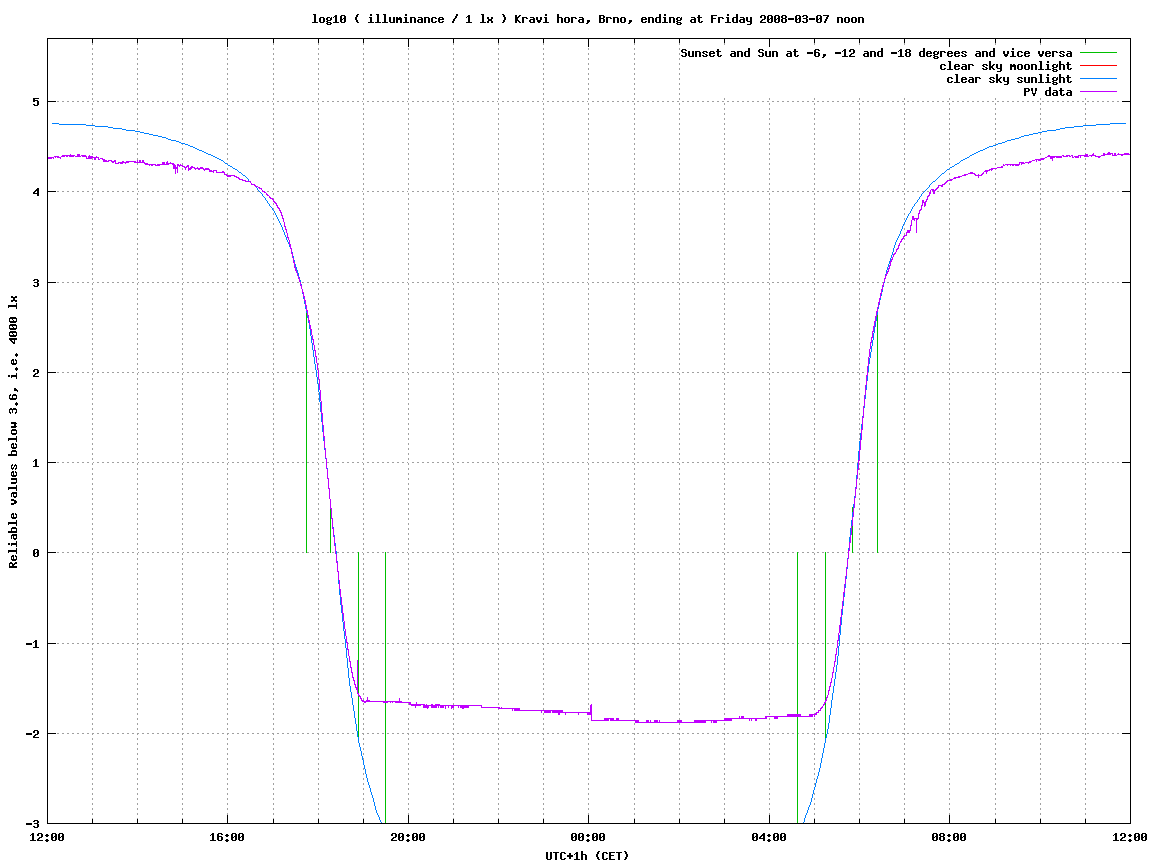
Task: Click the x-axis tick label 04:00
Action: tap(769, 837)
